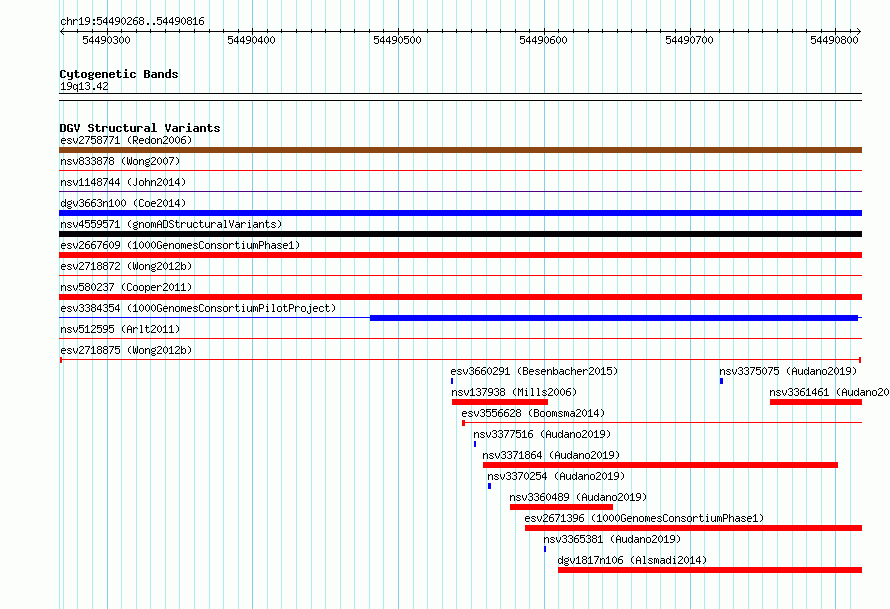Open esv2667609 (1000GenomesConsortiumPhase1) label

click(x=180, y=245)
